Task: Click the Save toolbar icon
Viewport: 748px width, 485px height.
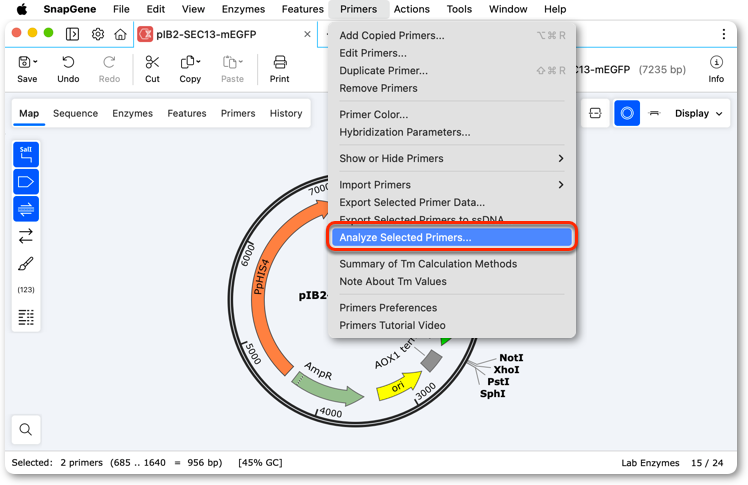Action: coord(24,62)
